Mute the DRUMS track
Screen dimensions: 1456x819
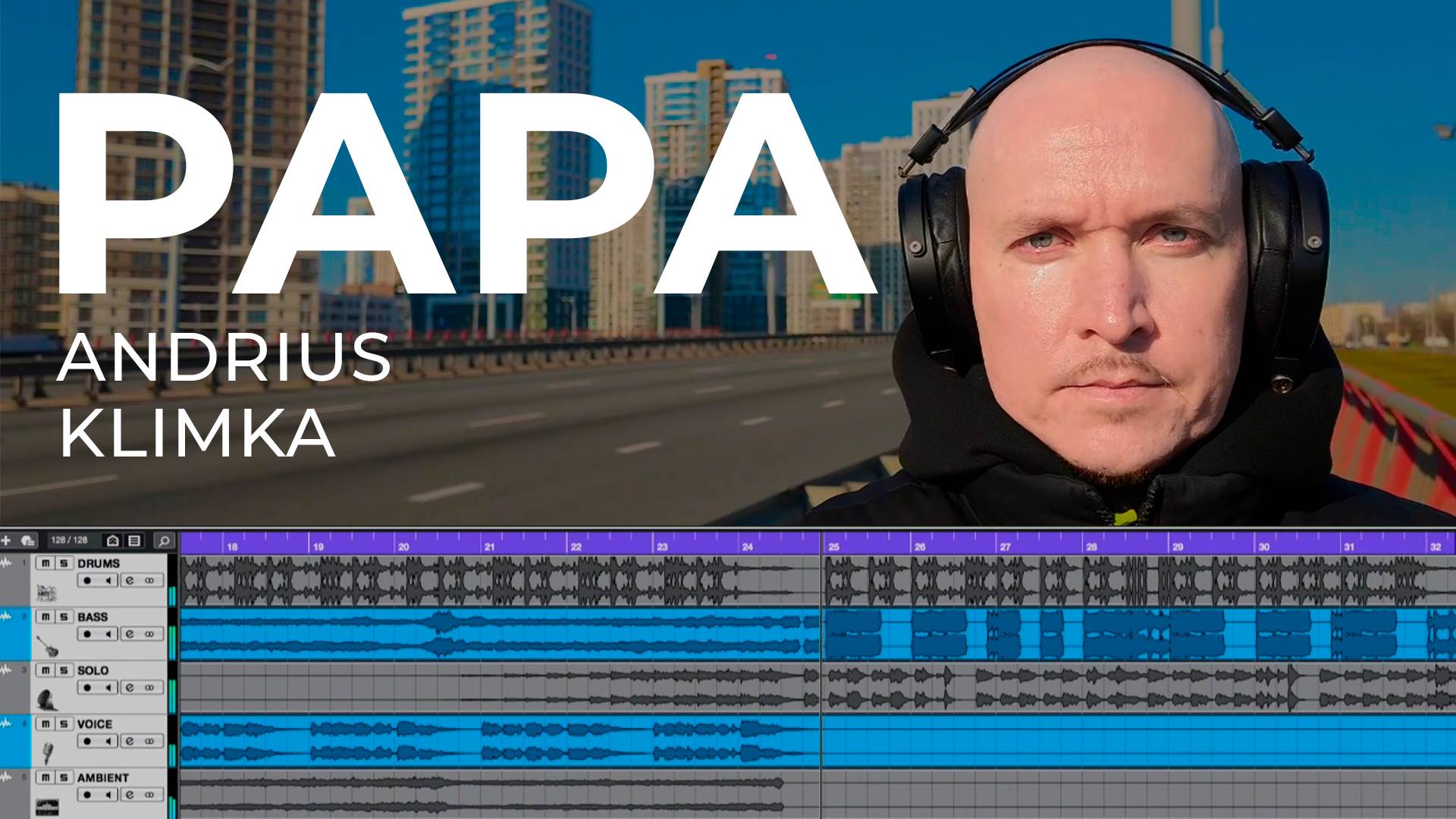45,563
